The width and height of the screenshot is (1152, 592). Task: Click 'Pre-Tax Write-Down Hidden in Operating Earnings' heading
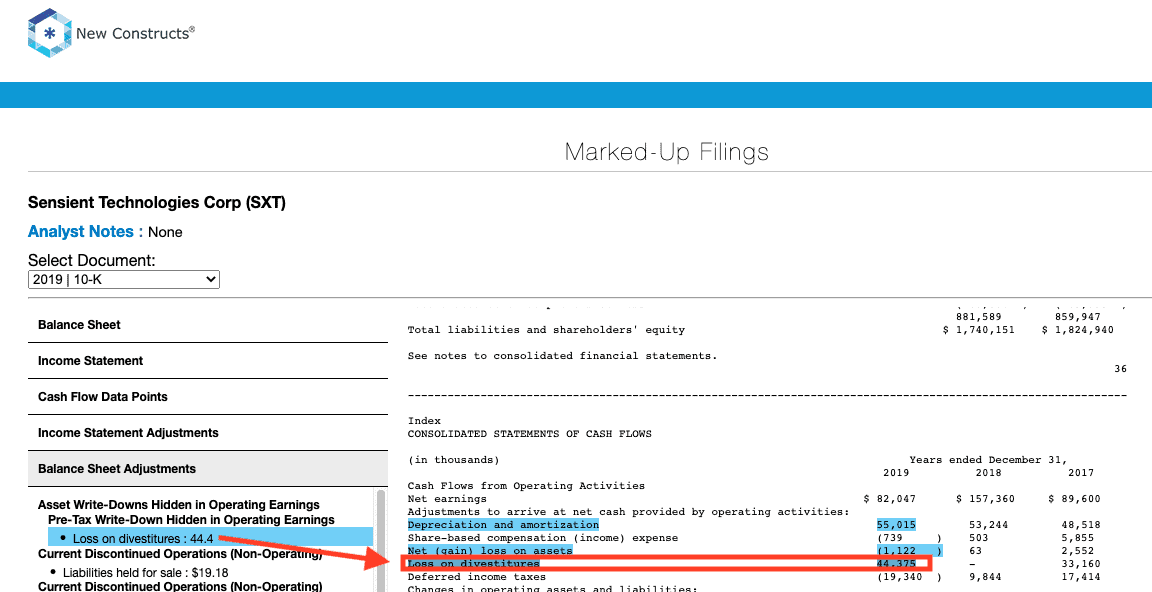(191, 519)
